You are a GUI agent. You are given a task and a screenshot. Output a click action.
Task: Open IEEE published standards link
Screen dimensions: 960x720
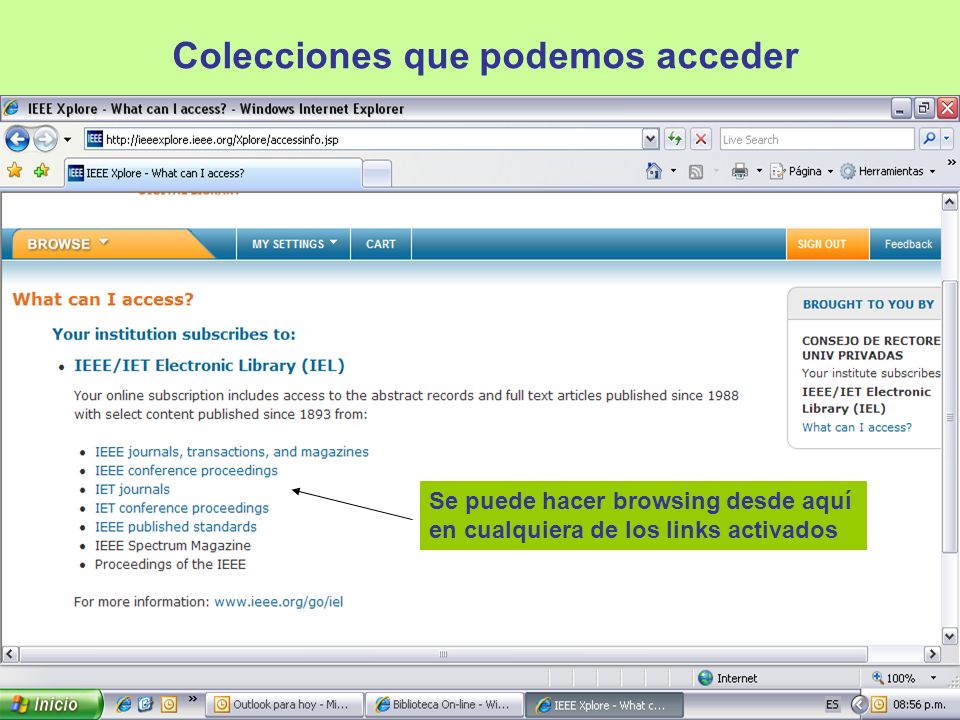[176, 527]
